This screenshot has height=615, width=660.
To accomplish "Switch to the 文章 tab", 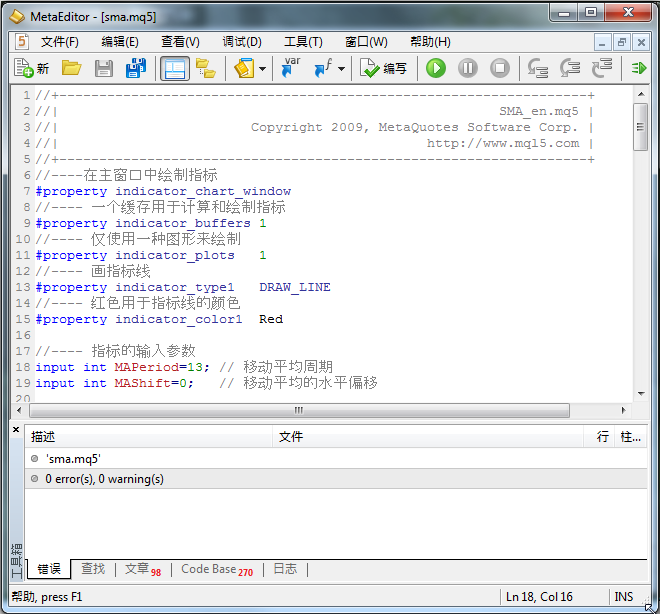I will click(x=143, y=569).
